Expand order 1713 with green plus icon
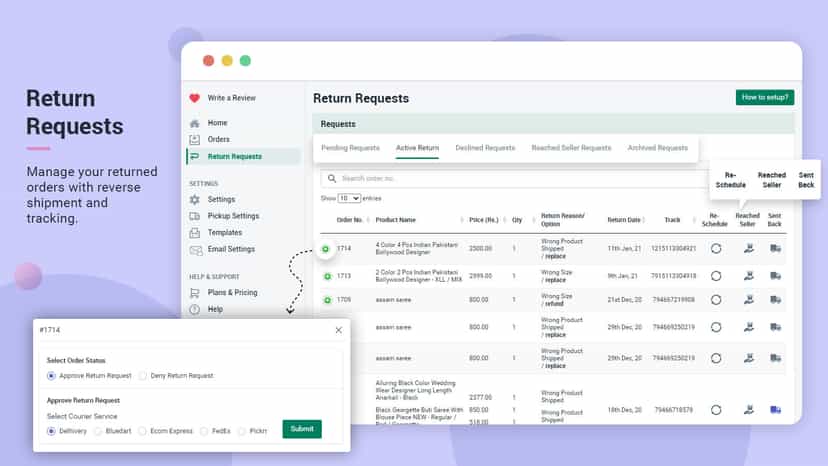The width and height of the screenshot is (828, 466). [x=327, y=276]
